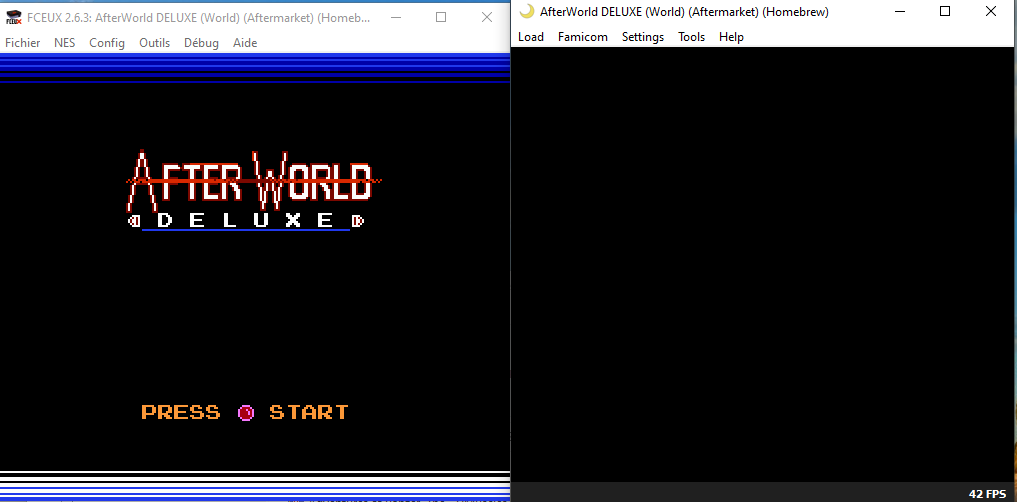Image resolution: width=1017 pixels, height=502 pixels.
Task: Click the black game display of right emulator
Action: pos(764,265)
